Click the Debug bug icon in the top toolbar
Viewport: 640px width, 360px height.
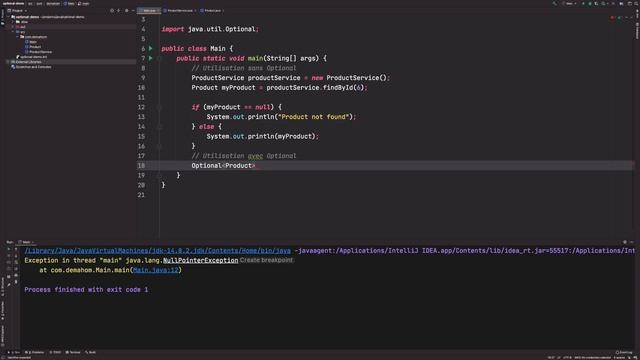[x=590, y=4]
